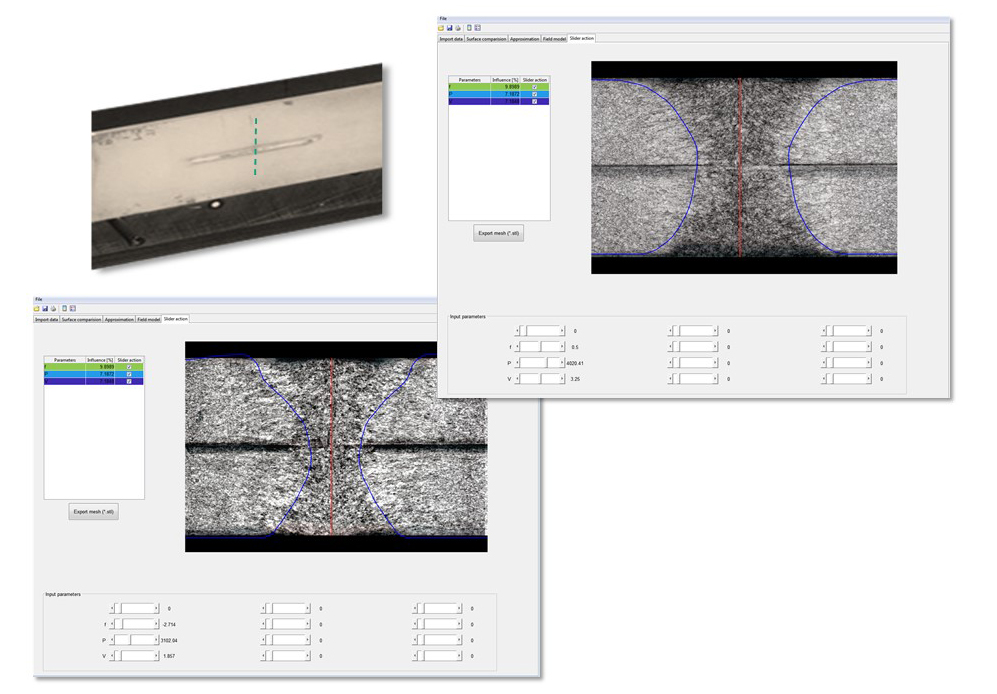Click the f value -2.714 in the back window
The width and height of the screenshot is (997, 694).
(x=169, y=625)
